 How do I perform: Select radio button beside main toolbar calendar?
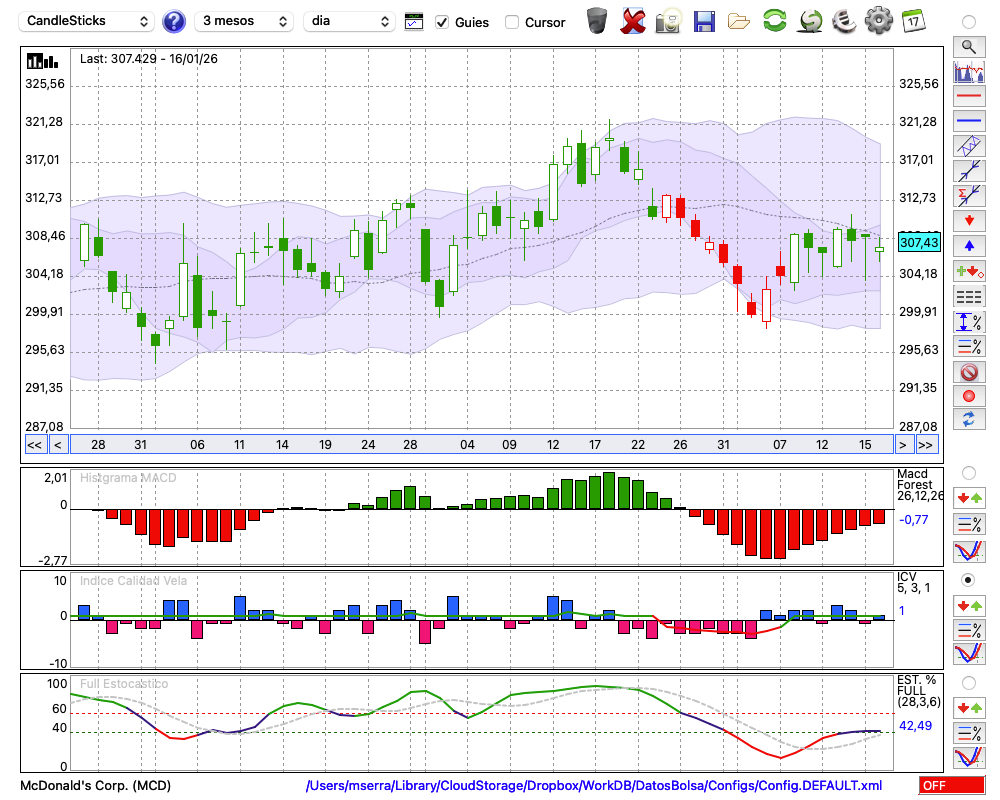click(969, 22)
